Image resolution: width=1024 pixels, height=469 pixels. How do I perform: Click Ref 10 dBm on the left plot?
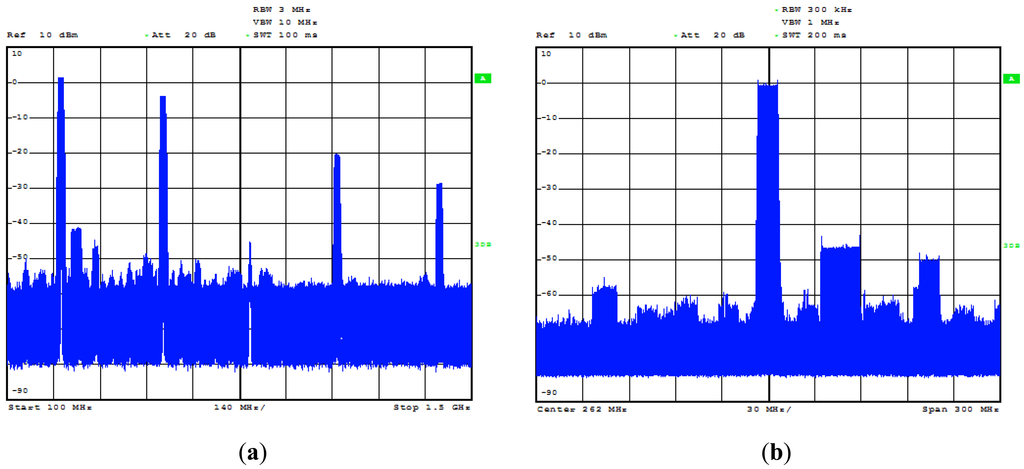[42, 35]
